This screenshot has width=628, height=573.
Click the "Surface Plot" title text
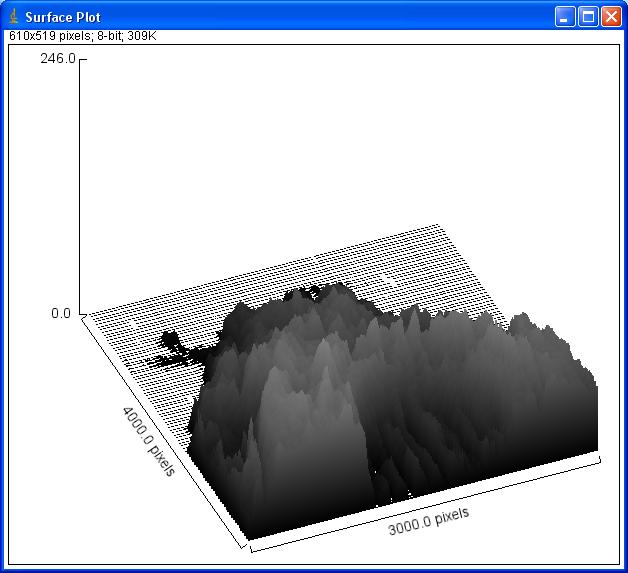click(62, 17)
